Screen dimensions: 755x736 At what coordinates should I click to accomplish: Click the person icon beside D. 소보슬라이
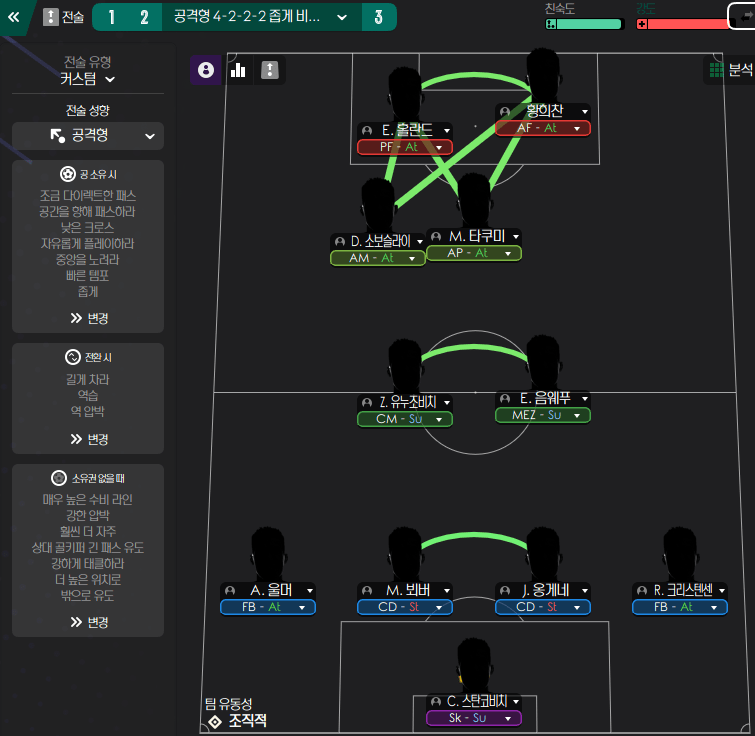[340, 241]
